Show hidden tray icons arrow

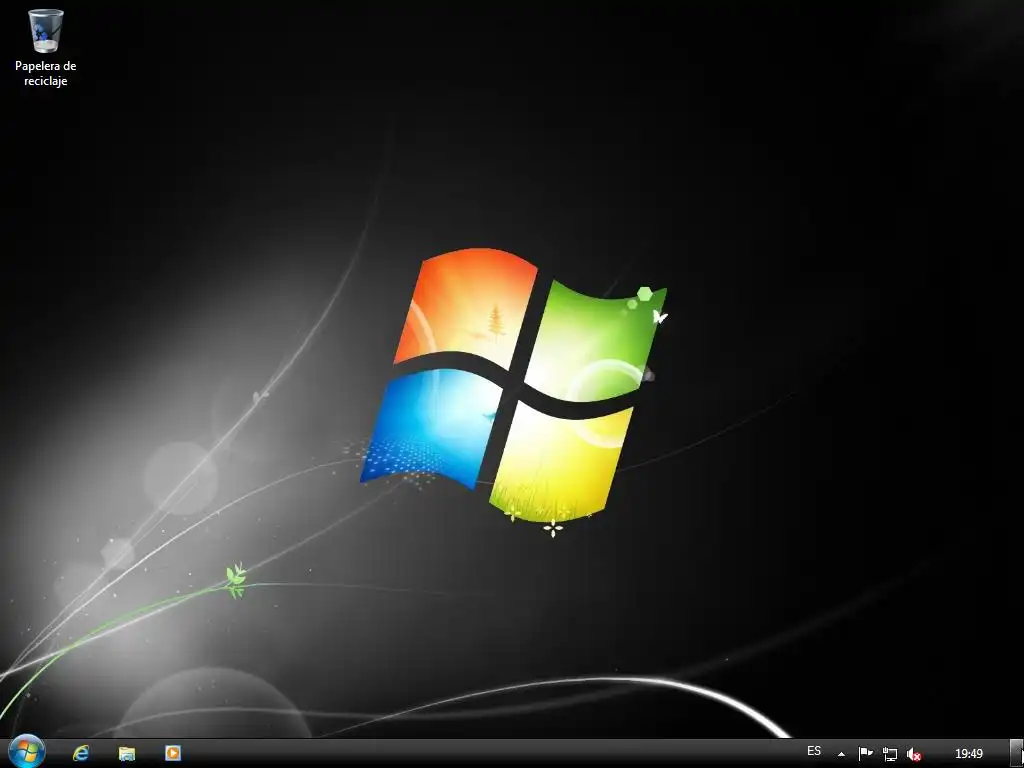point(841,754)
